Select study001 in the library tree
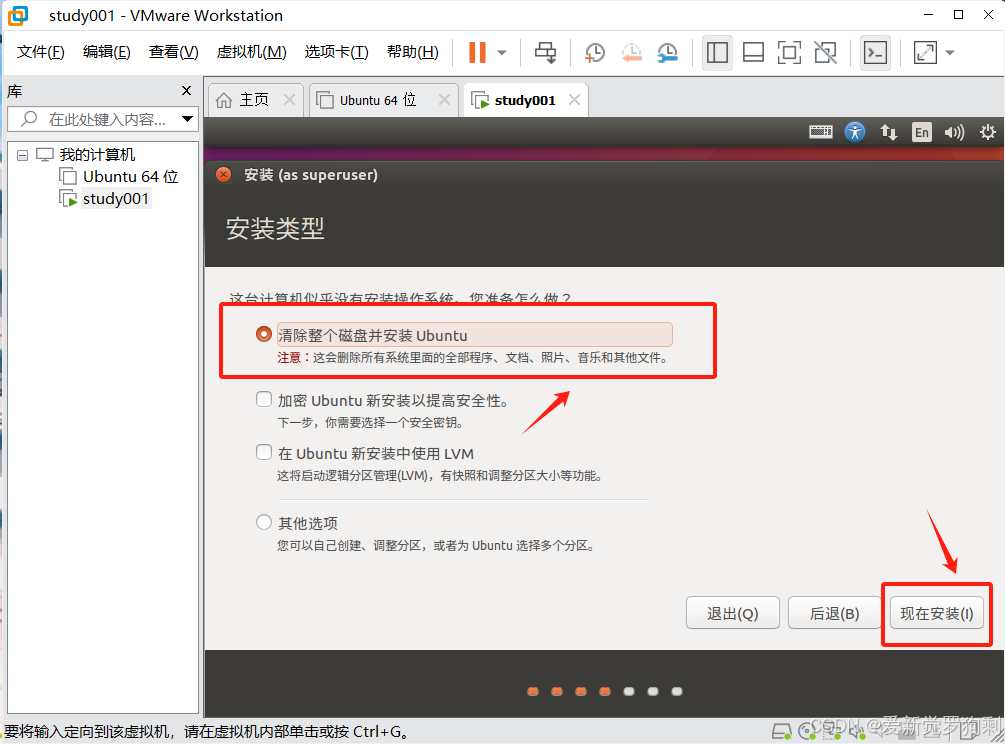Screen dimensions: 1005x744 point(116,199)
